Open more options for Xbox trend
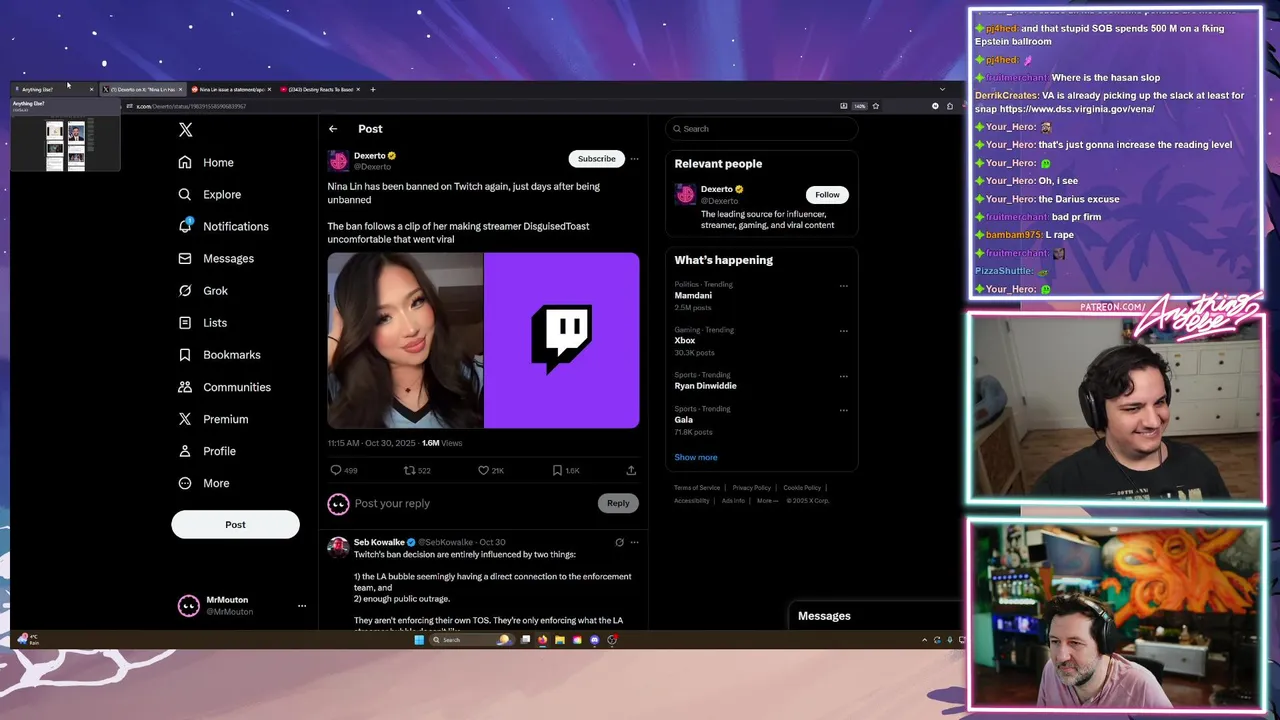Viewport: 1280px width, 720px height. [x=843, y=331]
